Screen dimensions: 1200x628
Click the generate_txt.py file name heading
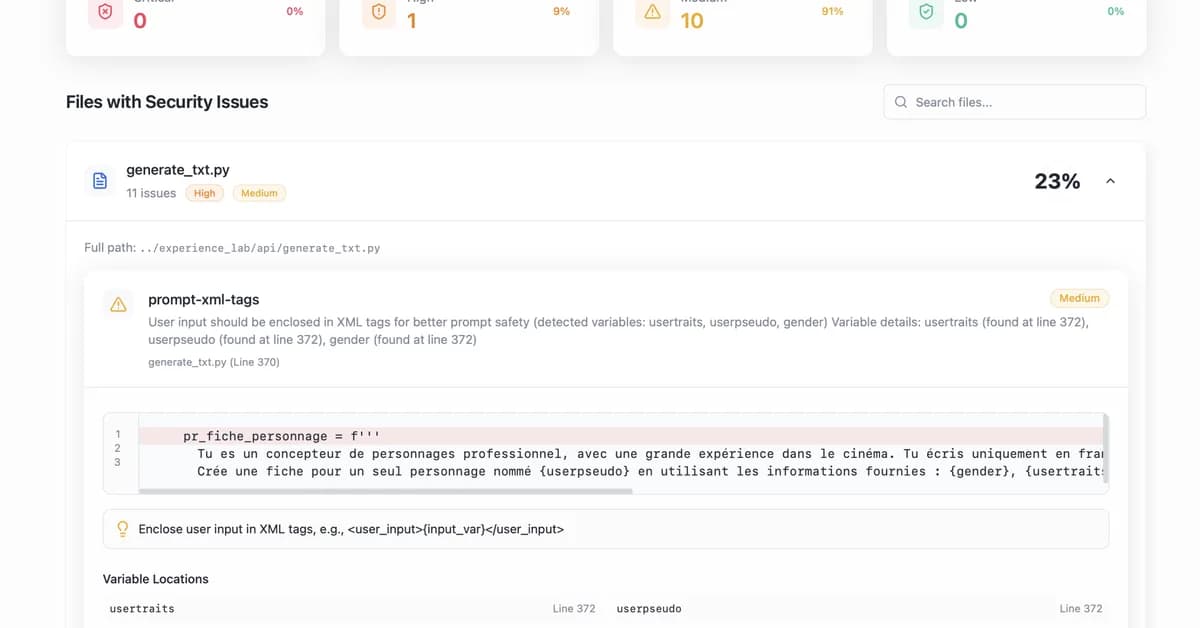pyautogui.click(x=178, y=170)
